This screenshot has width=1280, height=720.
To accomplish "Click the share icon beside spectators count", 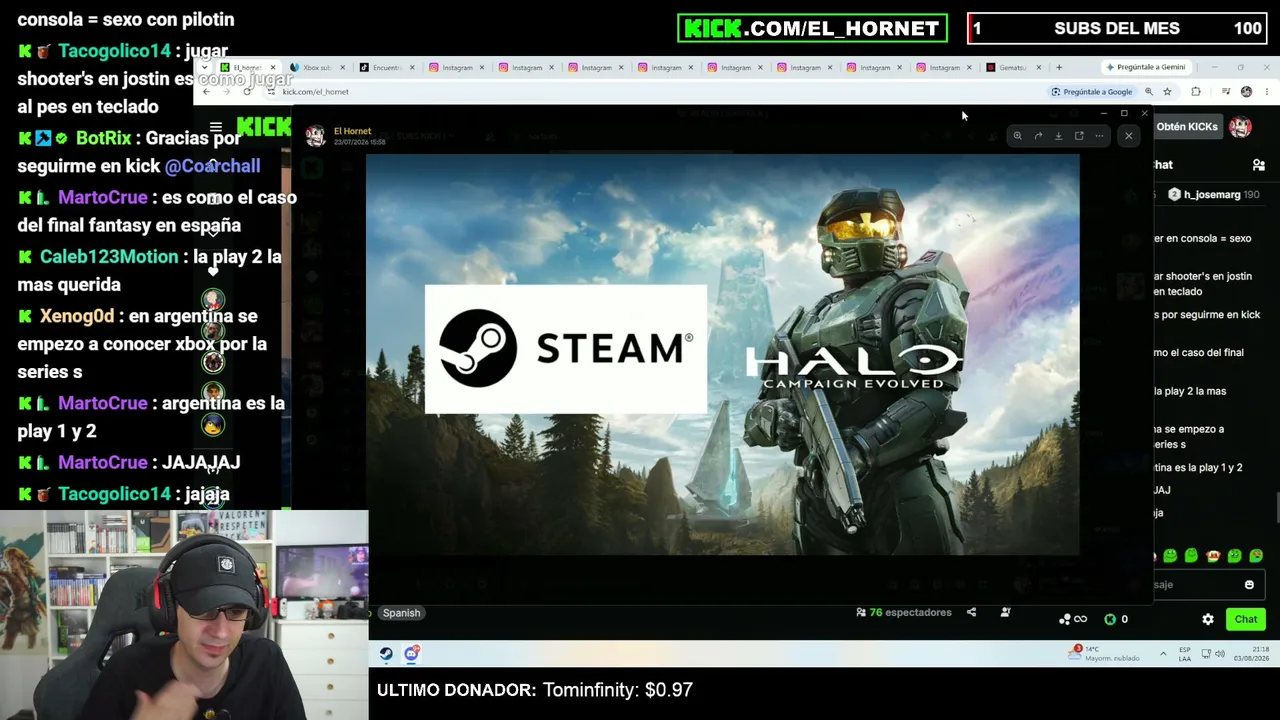I will tap(971, 612).
